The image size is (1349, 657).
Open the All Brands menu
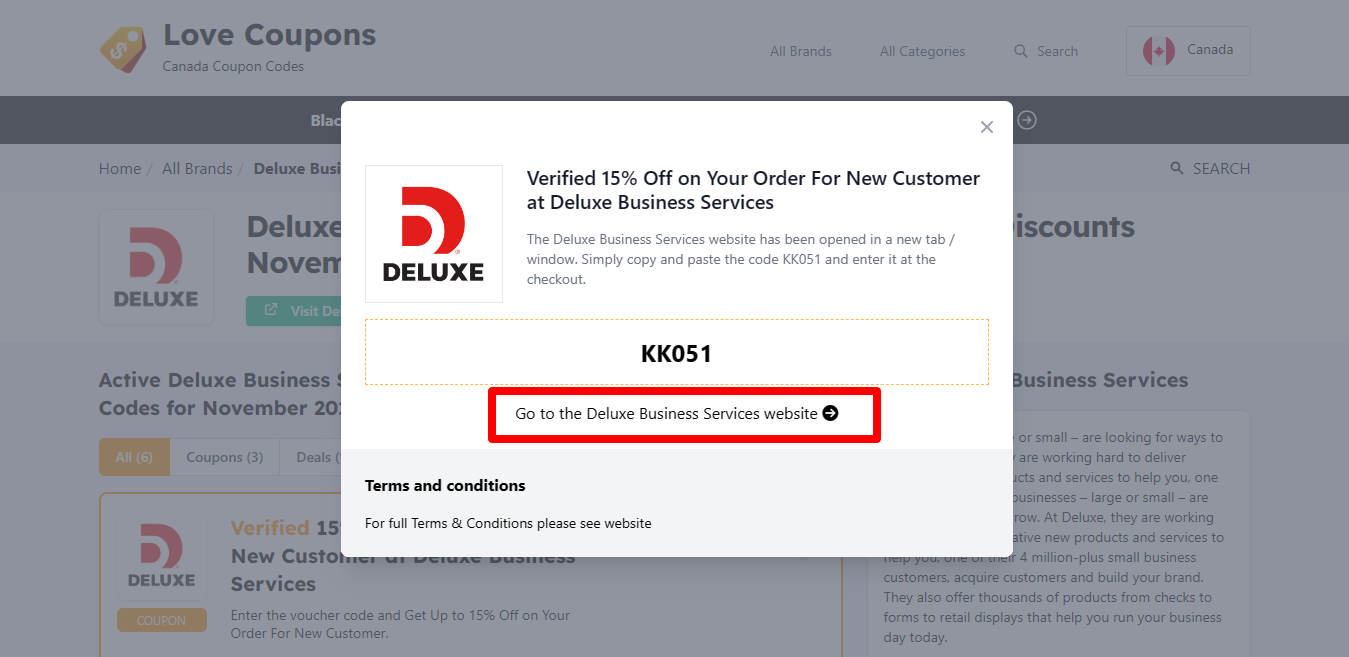click(799, 51)
